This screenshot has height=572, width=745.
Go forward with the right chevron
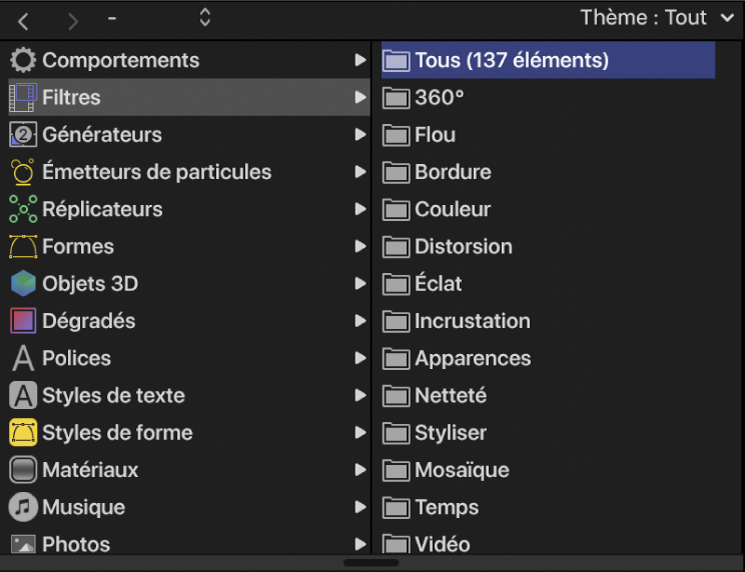[x=73, y=21]
